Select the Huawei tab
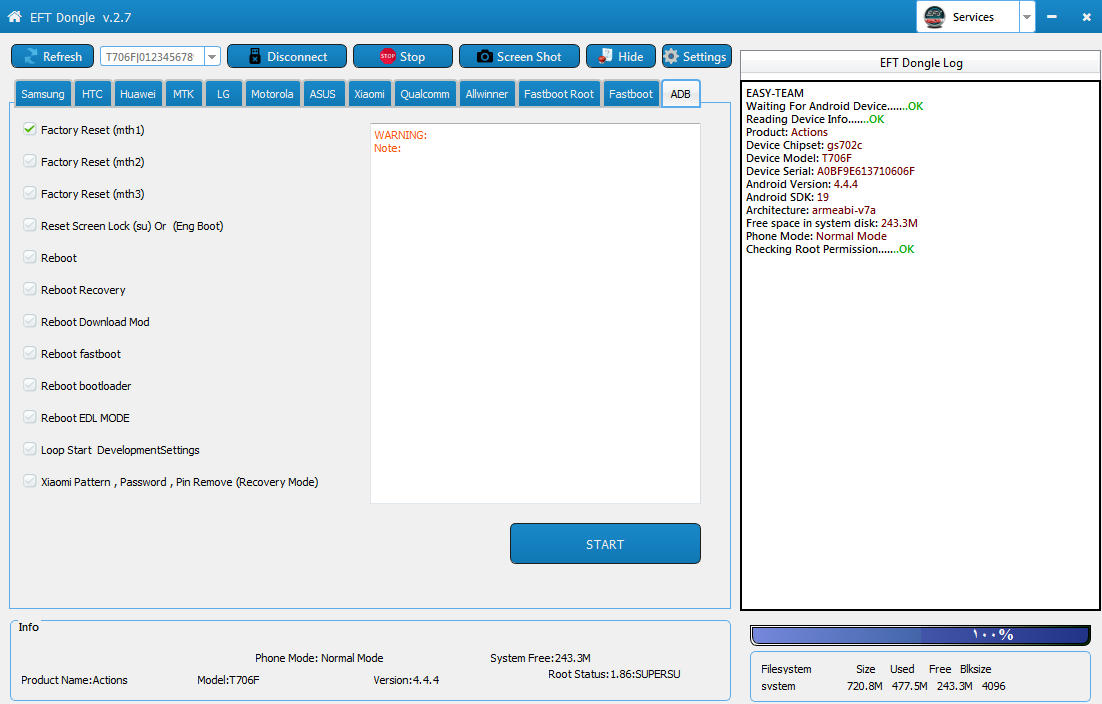The width and height of the screenshot is (1102, 704). (x=138, y=93)
